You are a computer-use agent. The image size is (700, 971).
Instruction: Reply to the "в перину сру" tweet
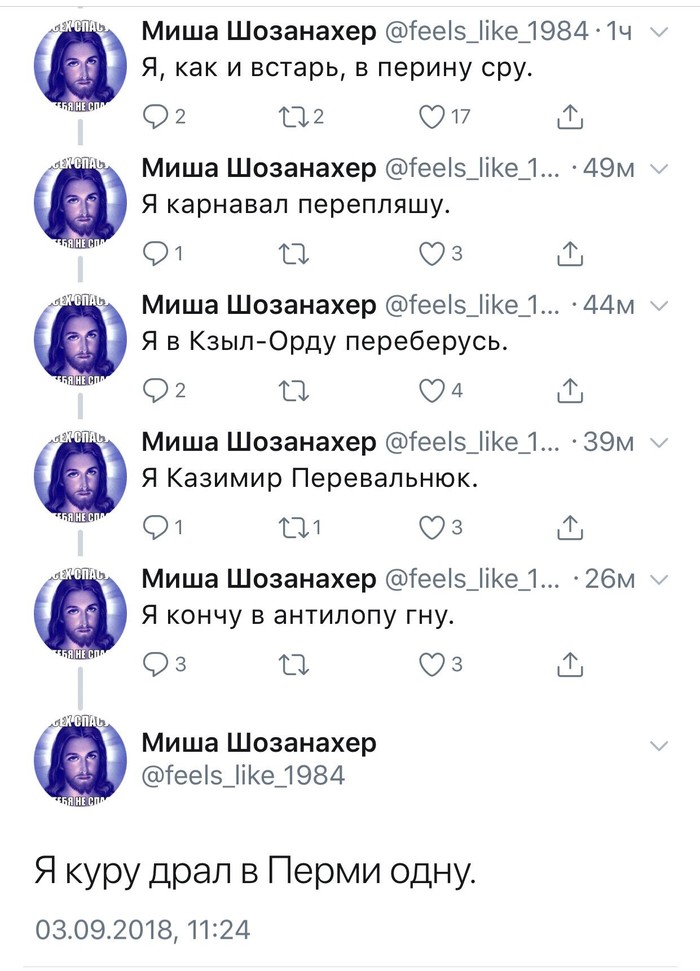click(157, 117)
